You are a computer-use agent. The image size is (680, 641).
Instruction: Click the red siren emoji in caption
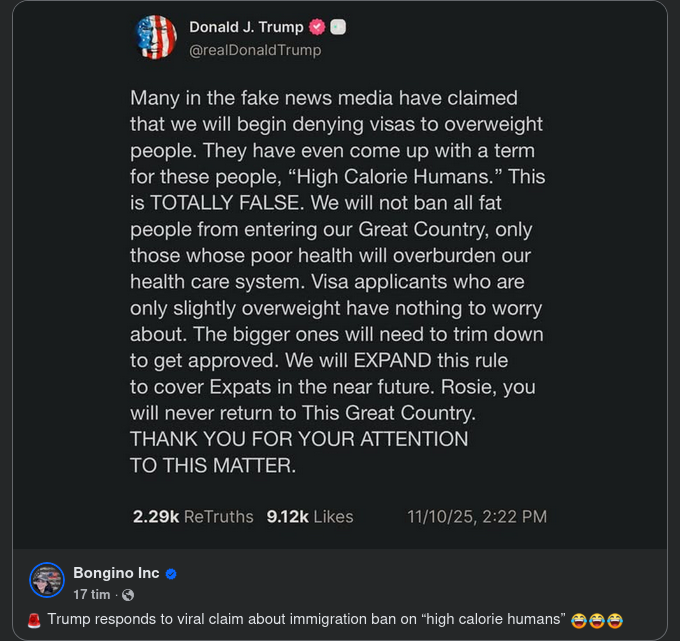coord(33,620)
